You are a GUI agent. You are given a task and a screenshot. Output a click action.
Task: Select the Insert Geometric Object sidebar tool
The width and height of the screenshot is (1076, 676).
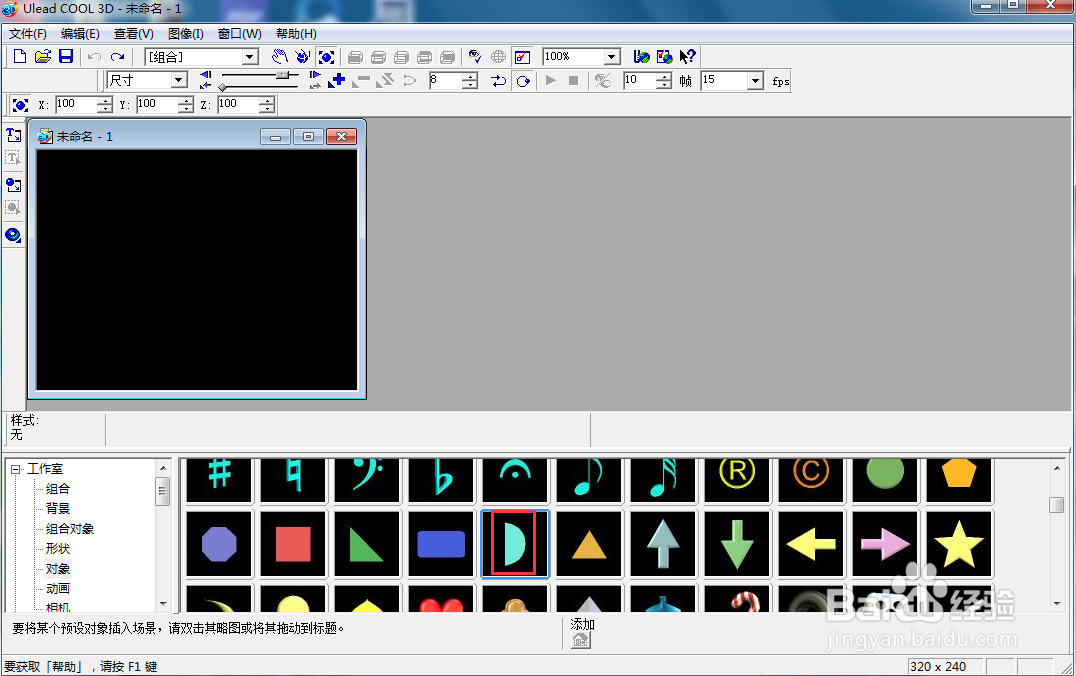coord(13,235)
